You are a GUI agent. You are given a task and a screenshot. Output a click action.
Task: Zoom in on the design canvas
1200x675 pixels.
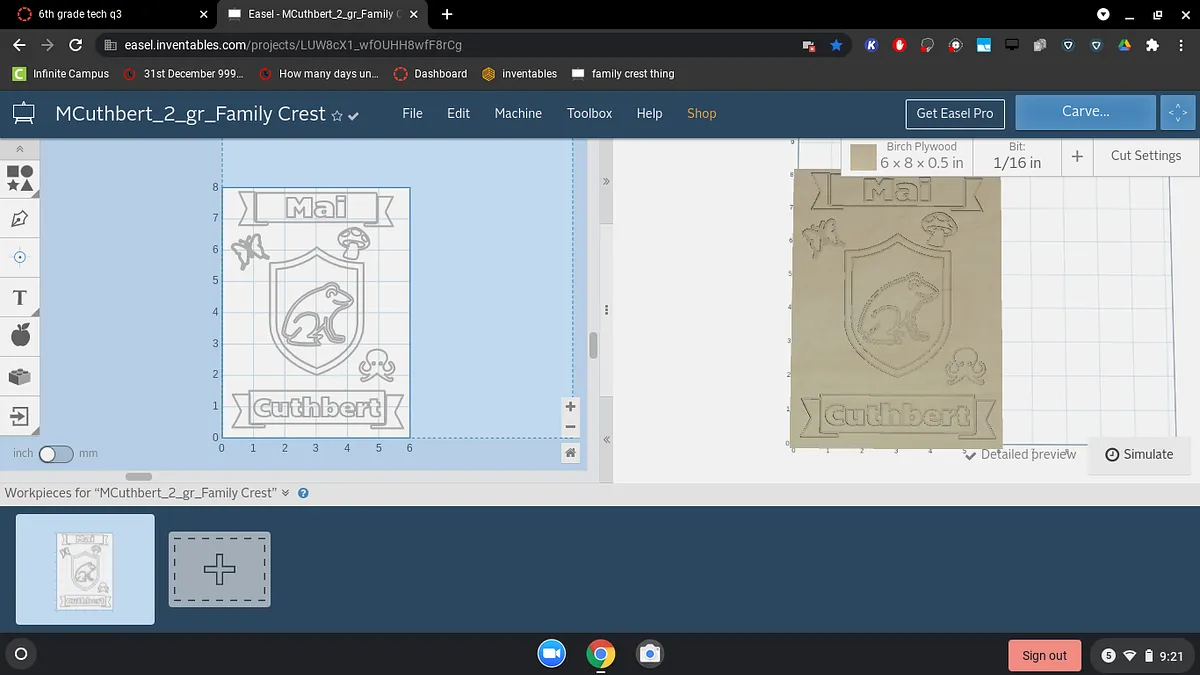pos(570,406)
